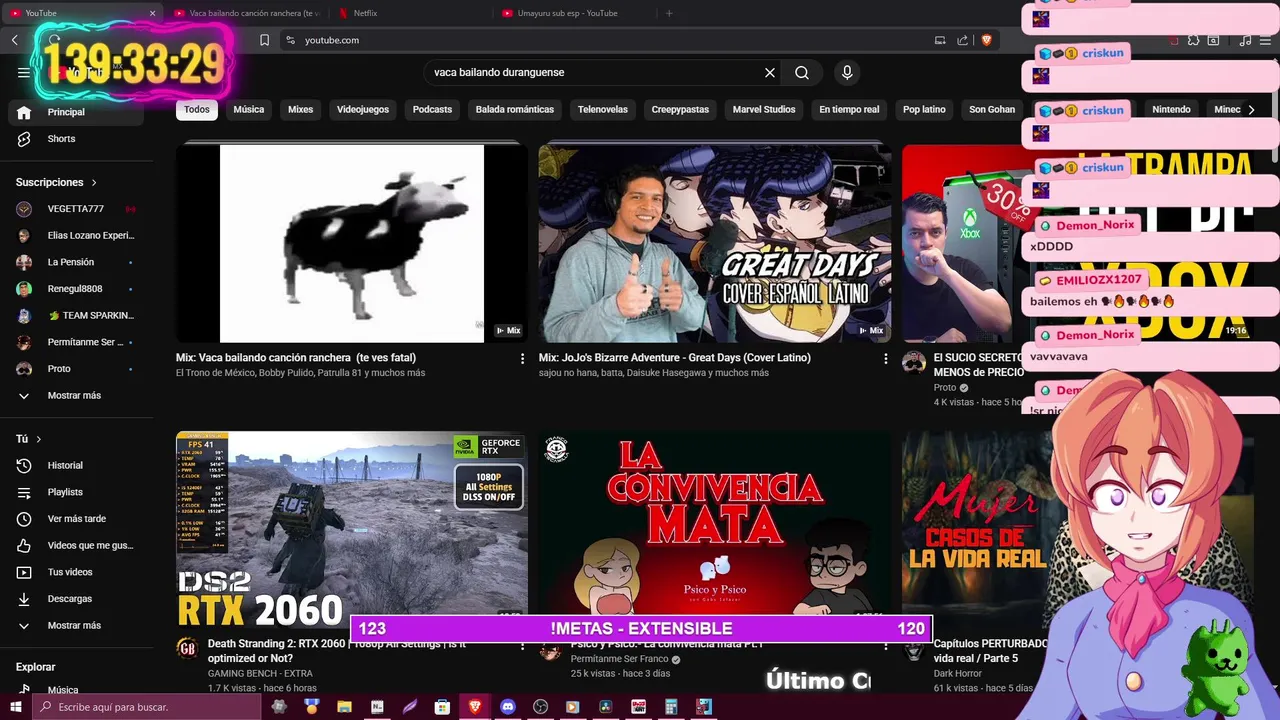
Task: Open La Pensión subscription channel
Action: [x=76, y=262]
